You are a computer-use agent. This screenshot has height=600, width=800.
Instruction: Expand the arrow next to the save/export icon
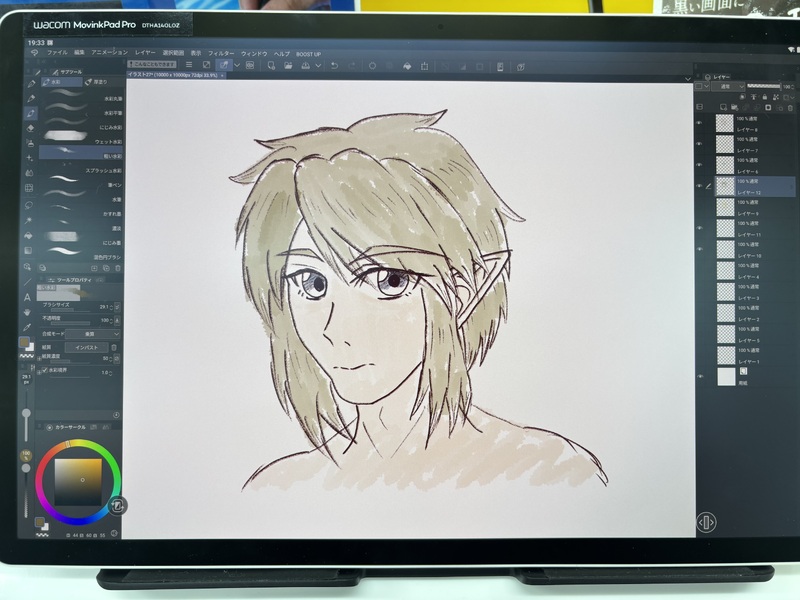pyautogui.click(x=318, y=66)
